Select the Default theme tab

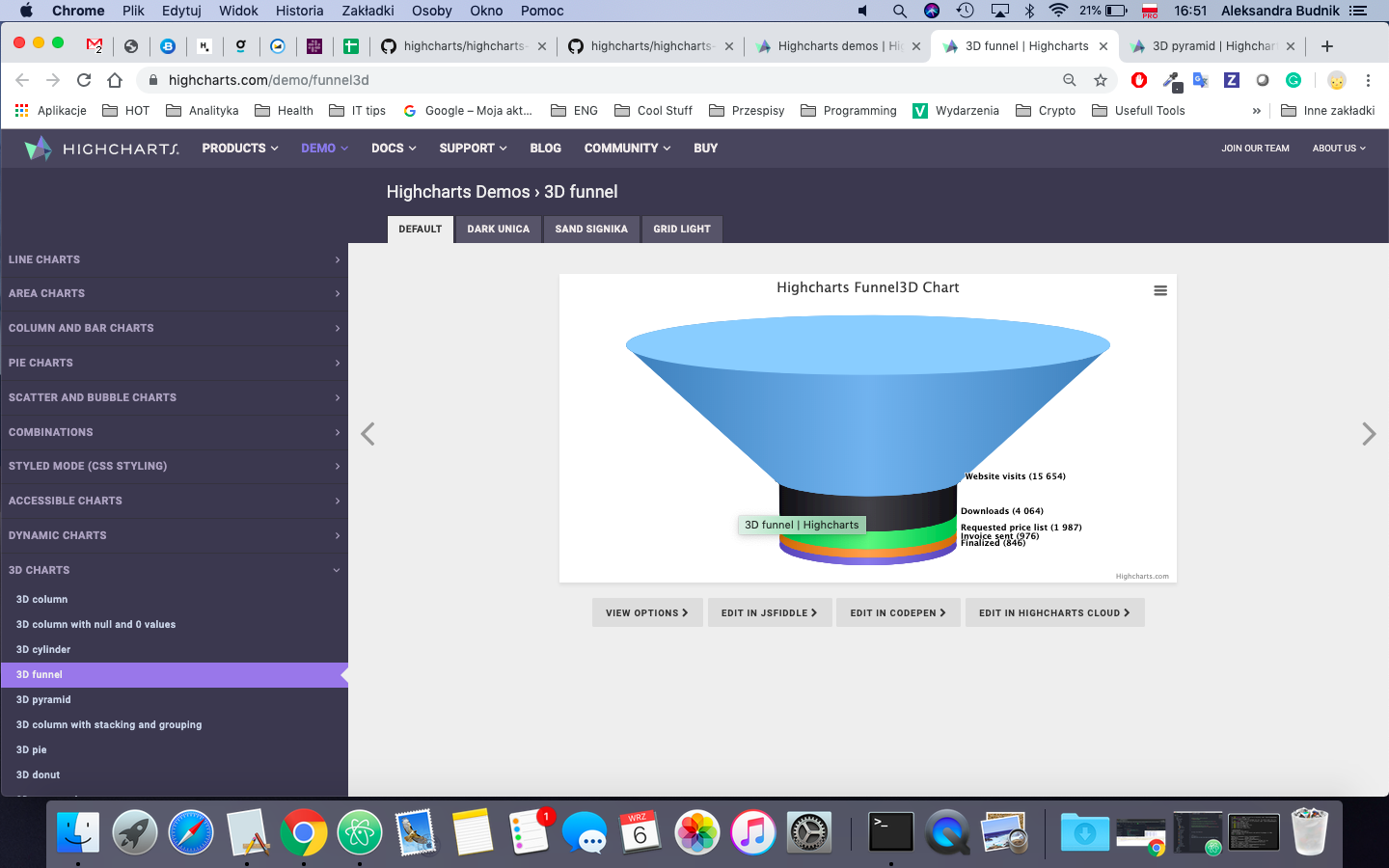point(421,230)
